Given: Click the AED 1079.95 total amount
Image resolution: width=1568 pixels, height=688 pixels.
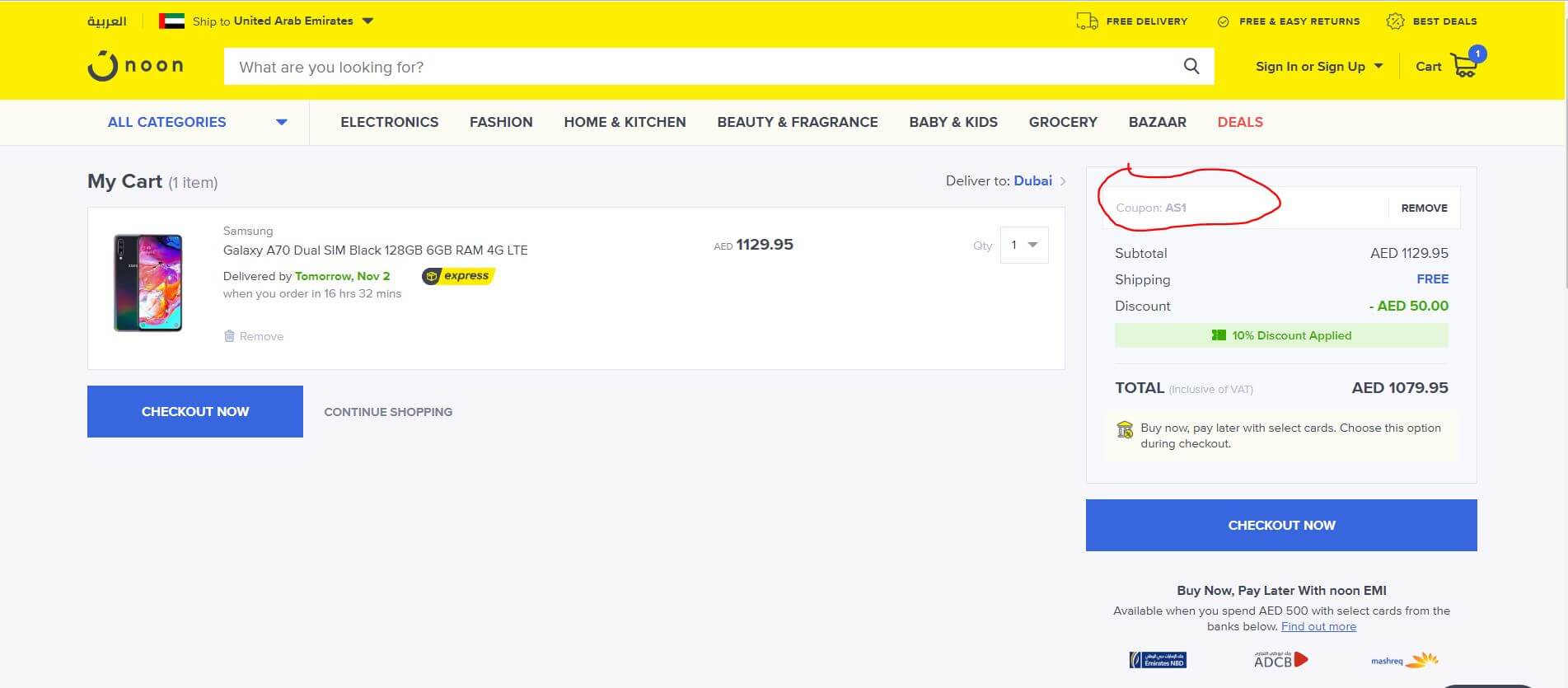Looking at the screenshot, I should pyautogui.click(x=1400, y=387).
